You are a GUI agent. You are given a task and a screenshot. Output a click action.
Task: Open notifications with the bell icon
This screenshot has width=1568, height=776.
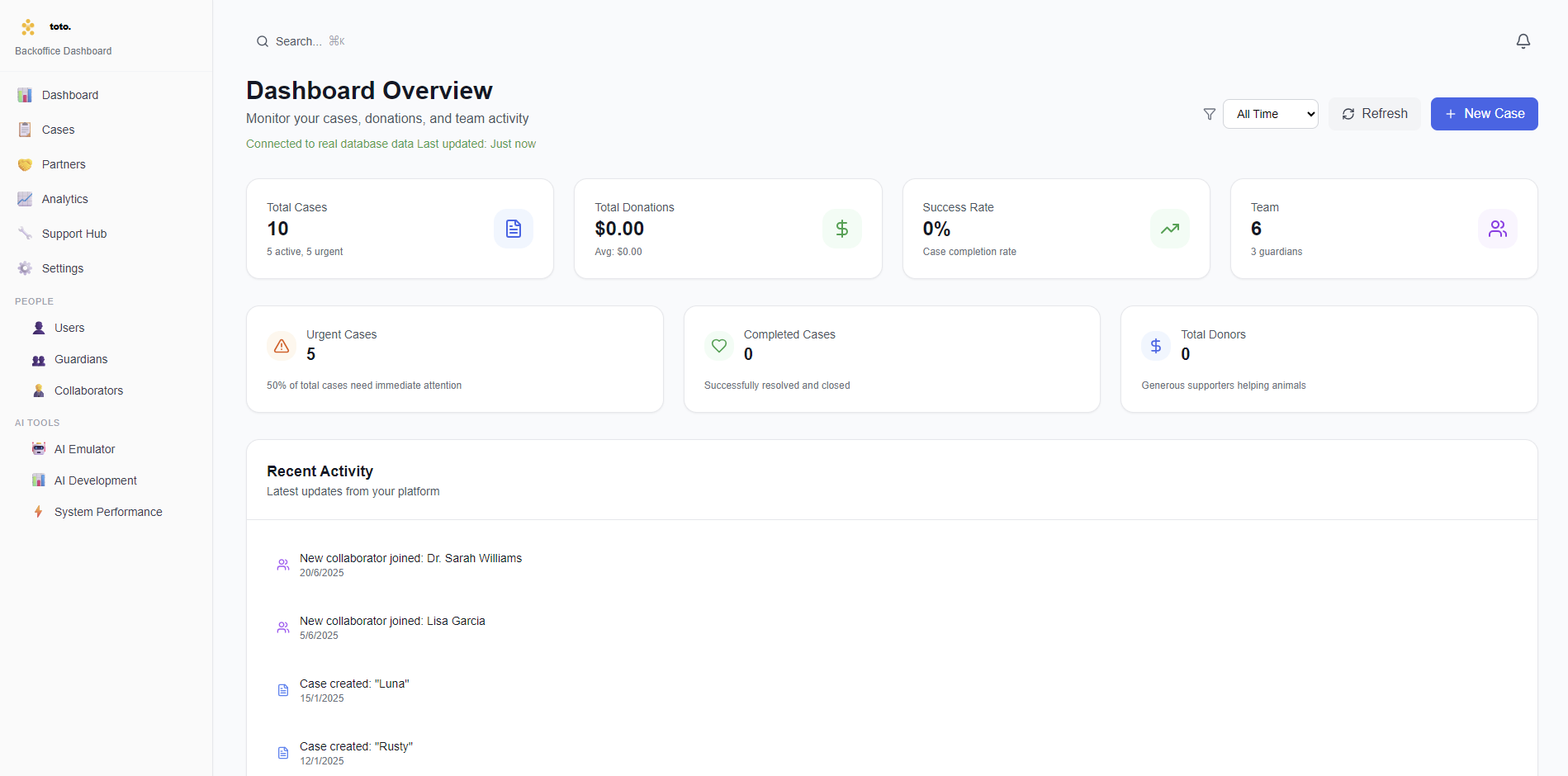1523,41
